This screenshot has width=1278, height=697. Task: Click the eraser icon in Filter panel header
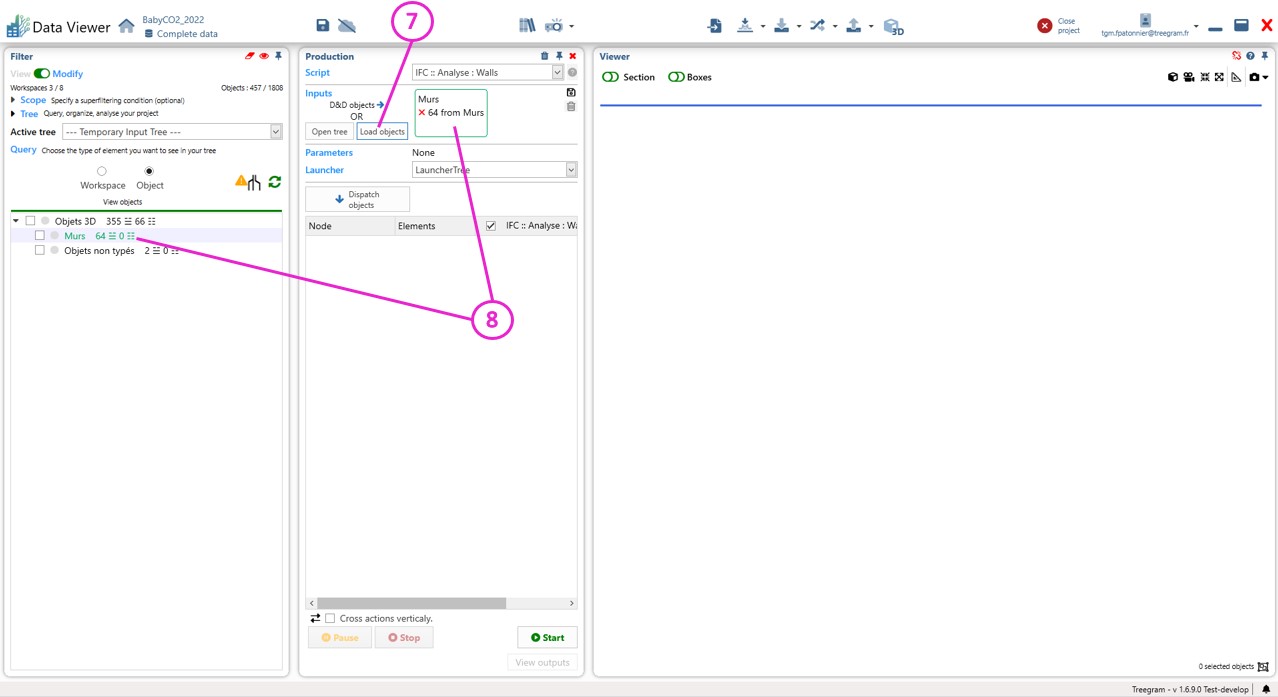point(249,56)
